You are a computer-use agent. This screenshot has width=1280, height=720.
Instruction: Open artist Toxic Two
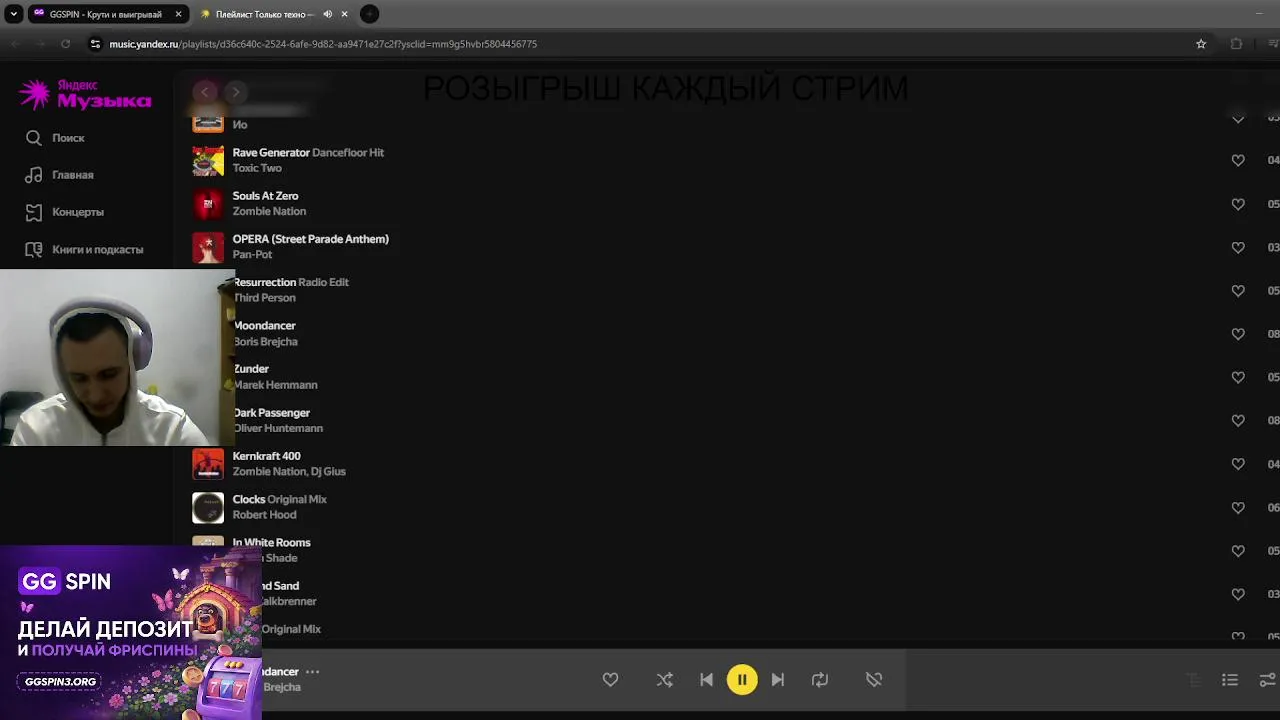pos(257,168)
